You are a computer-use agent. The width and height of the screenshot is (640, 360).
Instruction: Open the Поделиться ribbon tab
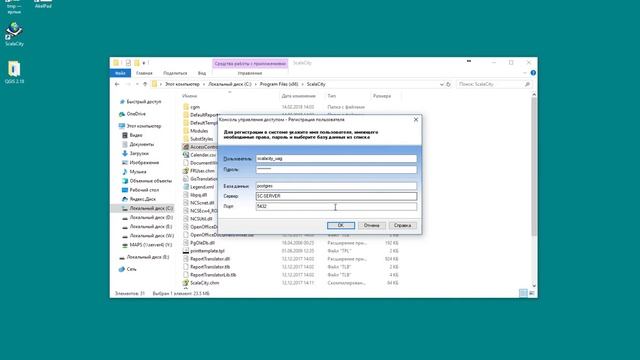tap(175, 73)
